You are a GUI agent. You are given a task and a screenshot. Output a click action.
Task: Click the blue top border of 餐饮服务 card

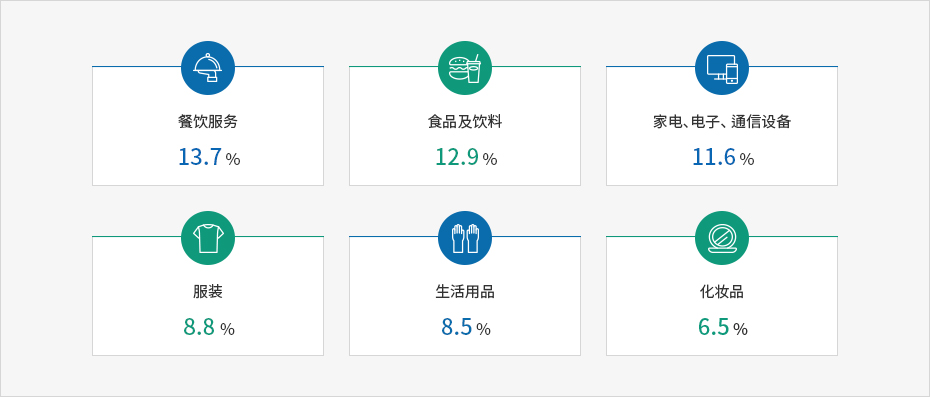coord(136,66)
